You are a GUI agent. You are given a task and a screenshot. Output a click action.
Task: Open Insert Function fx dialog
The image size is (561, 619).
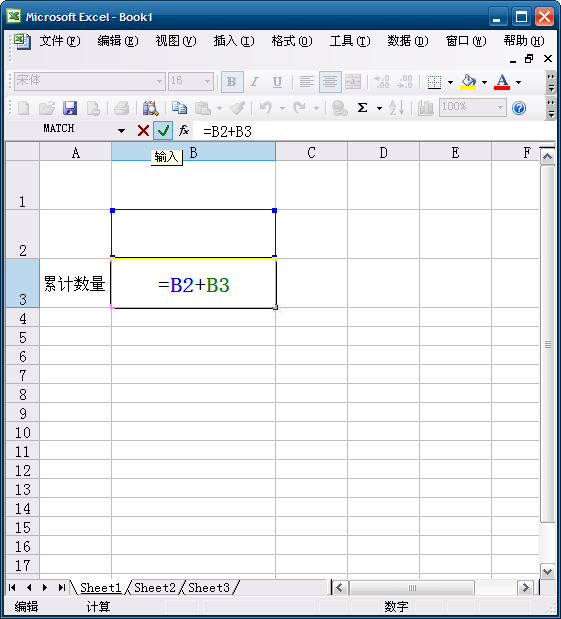coord(184,130)
